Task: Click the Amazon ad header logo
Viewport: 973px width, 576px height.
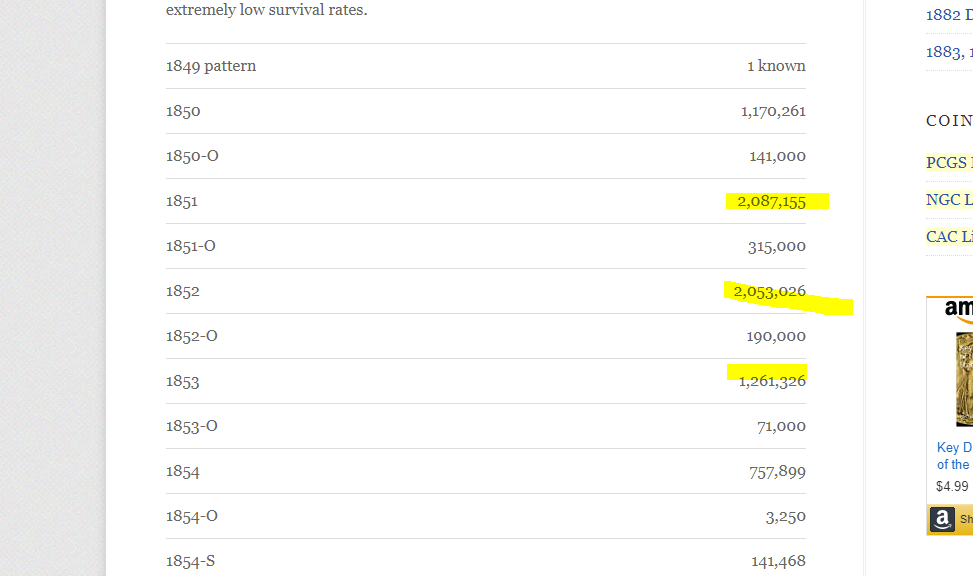Action: (958, 309)
